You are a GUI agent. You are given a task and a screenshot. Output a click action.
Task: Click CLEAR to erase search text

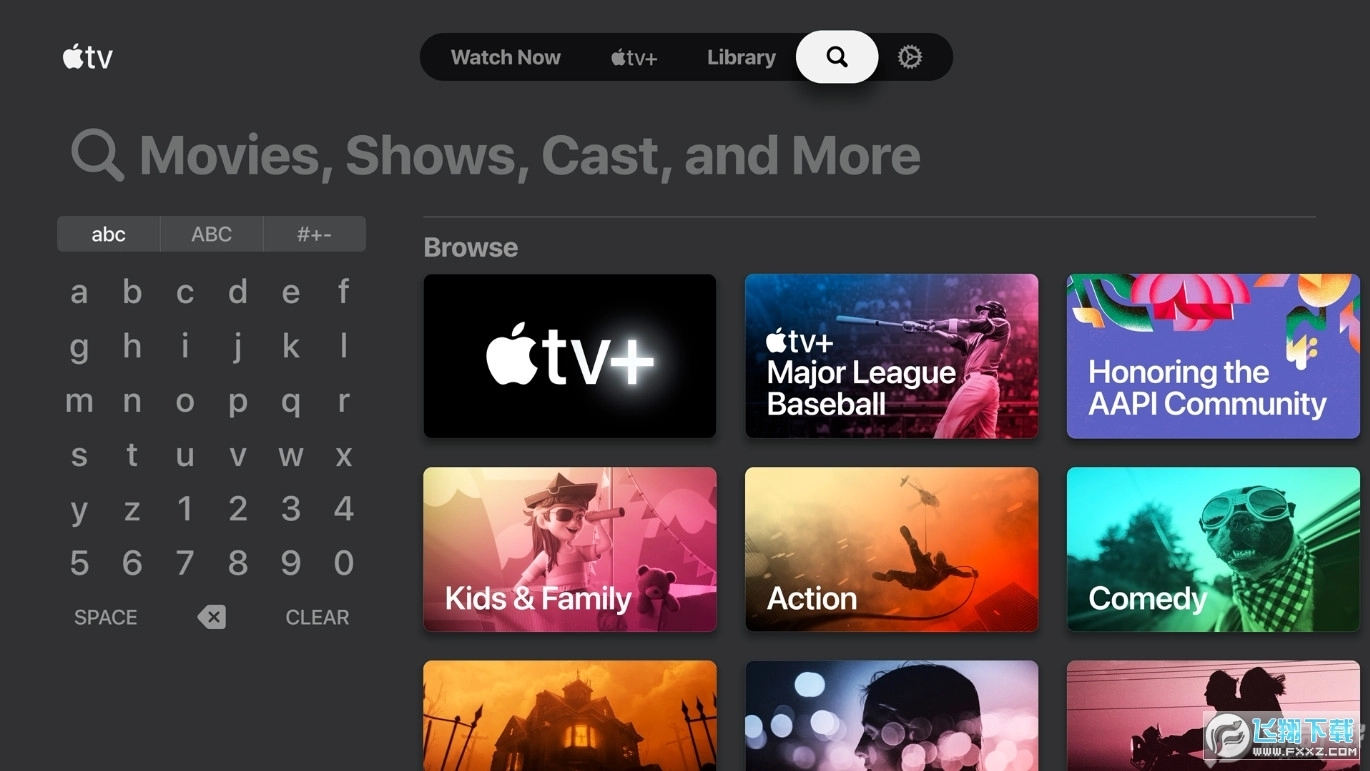tap(317, 617)
